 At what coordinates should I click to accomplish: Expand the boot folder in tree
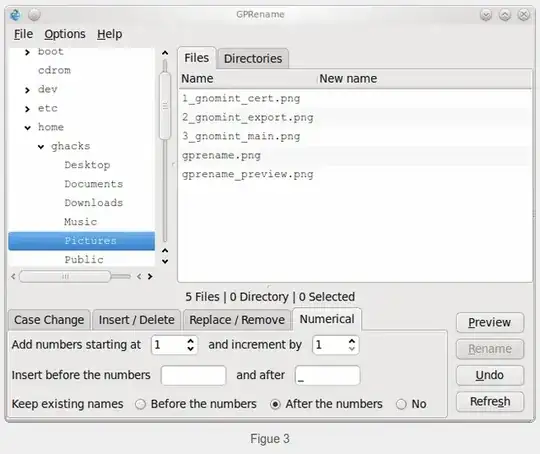tap(27, 52)
